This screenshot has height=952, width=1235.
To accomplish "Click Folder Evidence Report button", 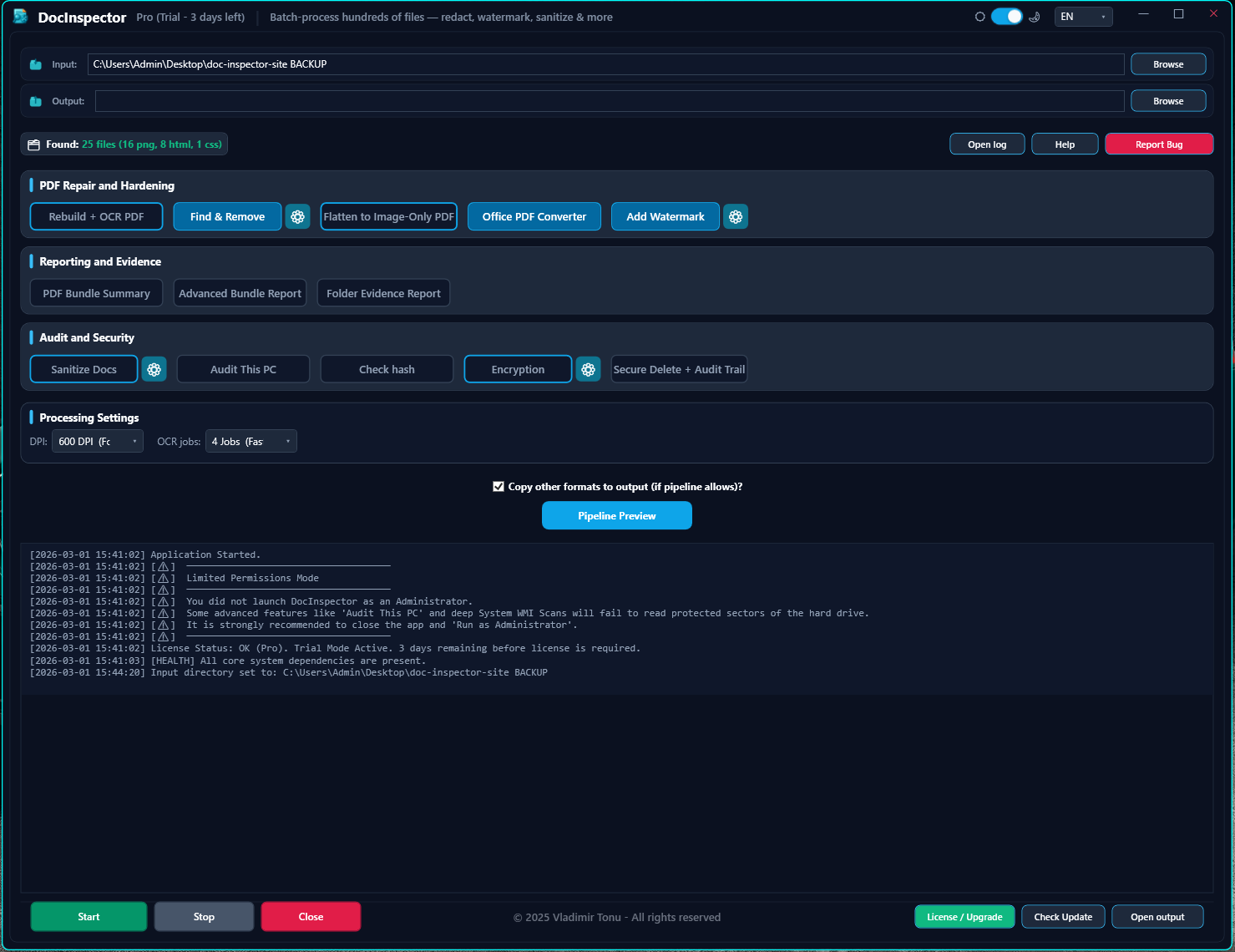I will click(x=383, y=293).
